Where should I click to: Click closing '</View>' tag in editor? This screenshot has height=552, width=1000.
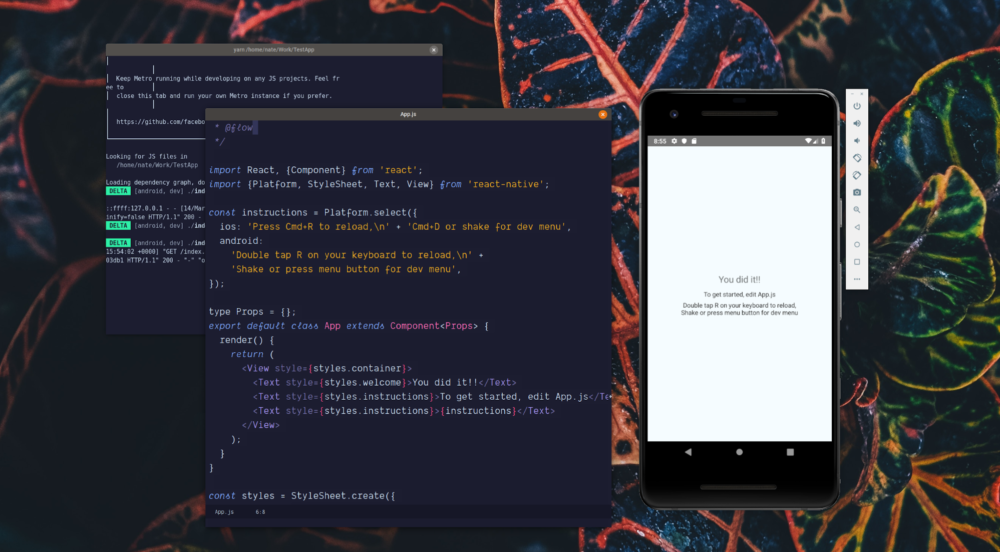click(260, 425)
